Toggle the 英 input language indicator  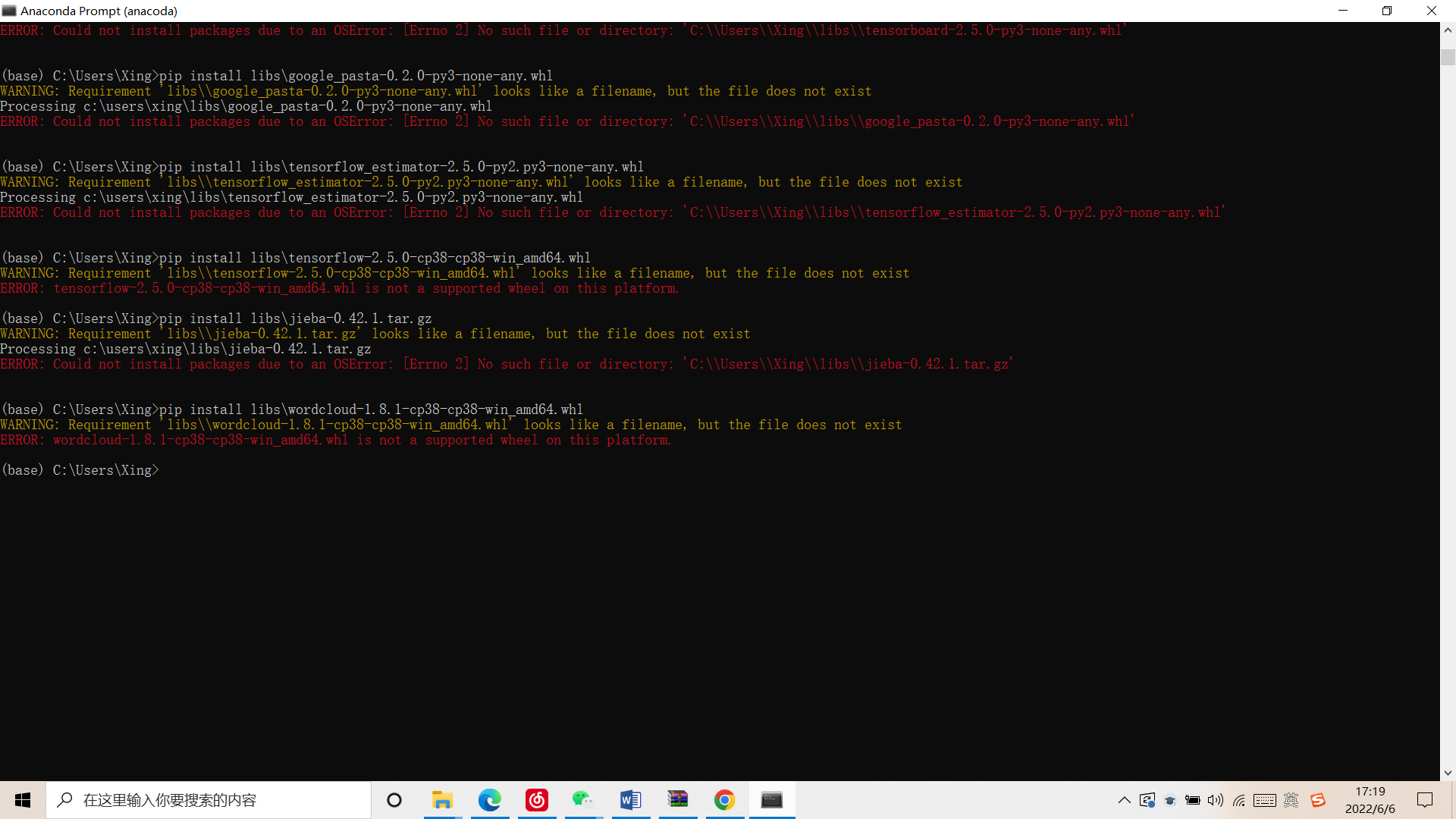pyautogui.click(x=1291, y=800)
